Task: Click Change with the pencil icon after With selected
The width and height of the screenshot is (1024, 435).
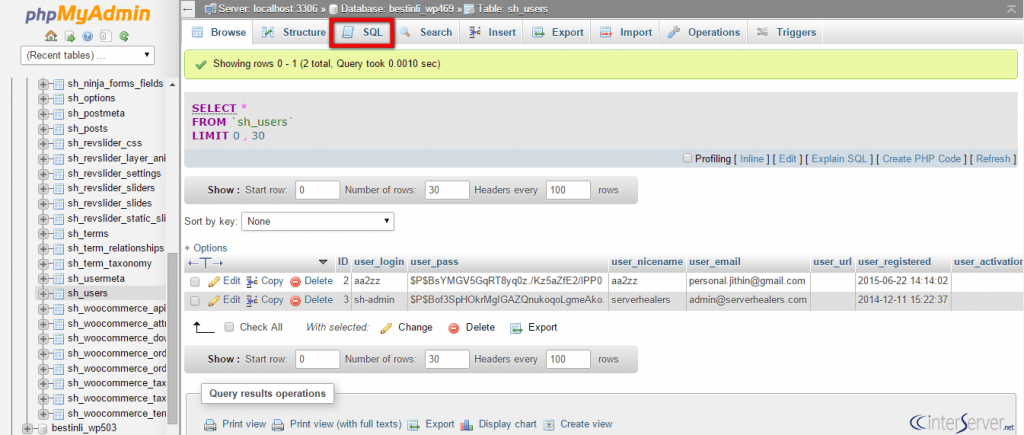Action: (x=406, y=327)
